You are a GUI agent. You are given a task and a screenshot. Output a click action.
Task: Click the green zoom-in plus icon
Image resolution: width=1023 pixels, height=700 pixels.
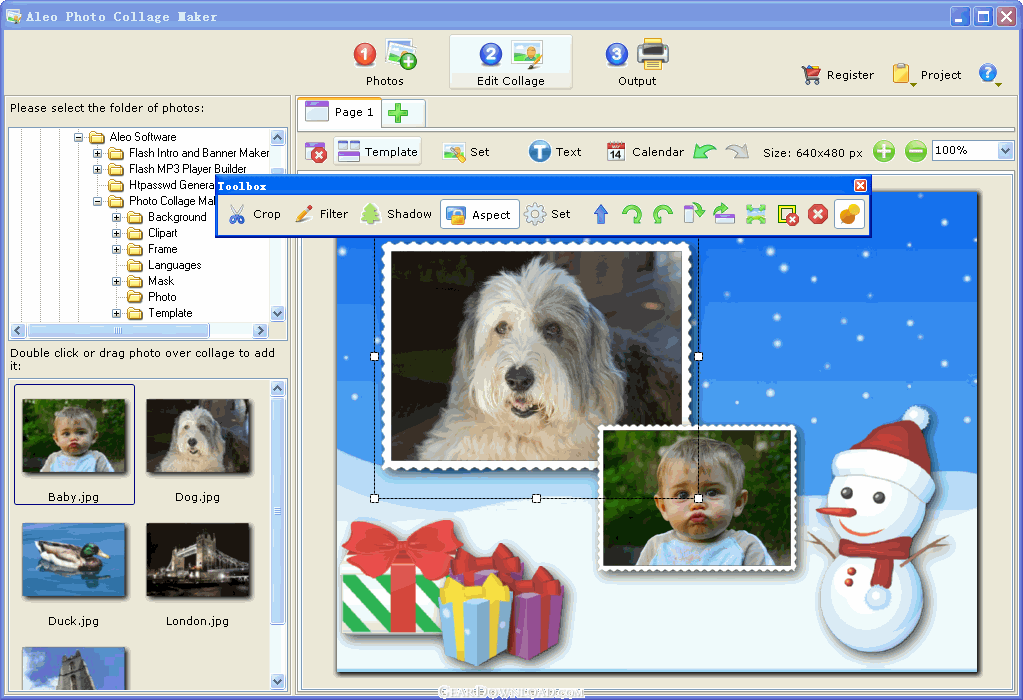884,151
